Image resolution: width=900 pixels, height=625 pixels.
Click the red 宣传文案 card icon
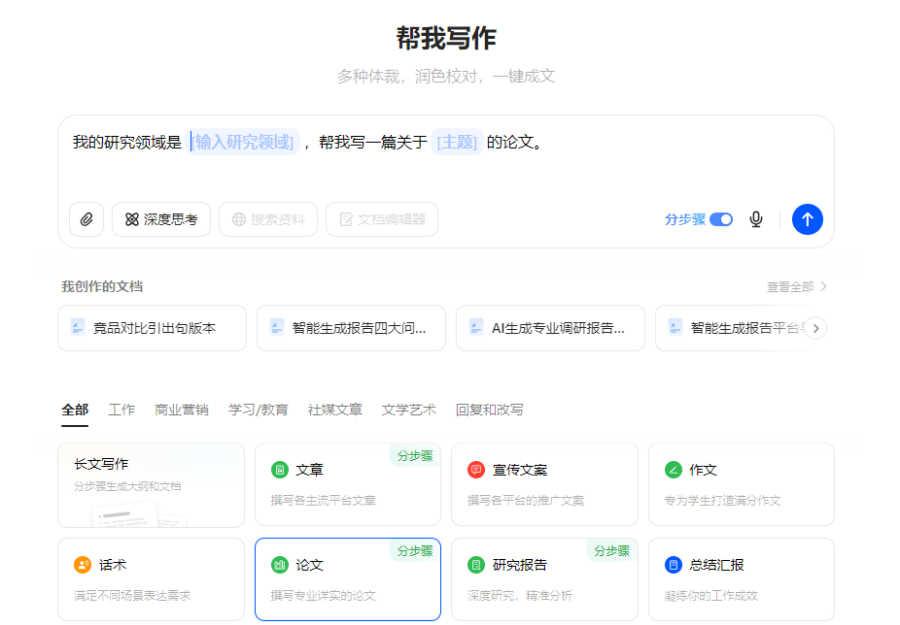coord(476,470)
